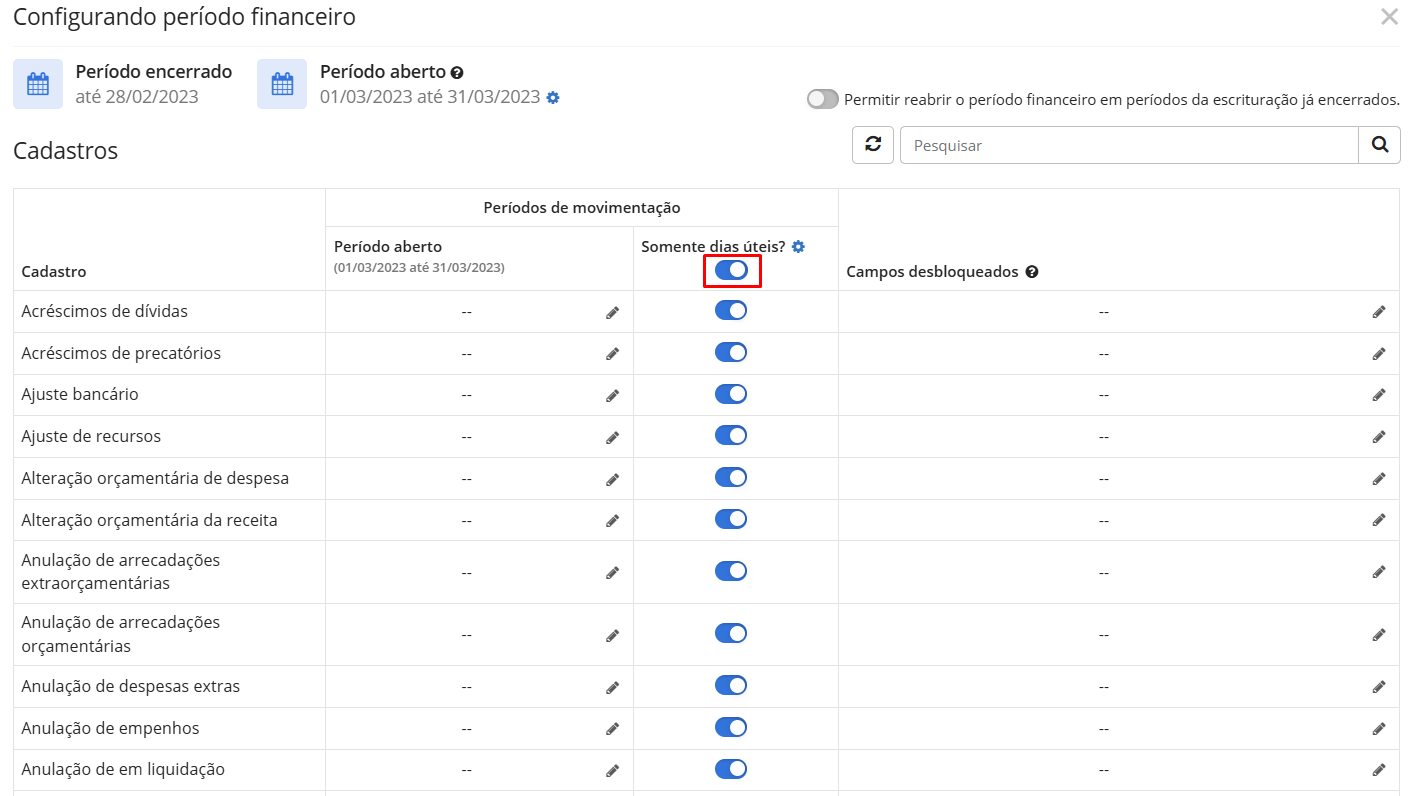The image size is (1416, 796).
Task: Open gear settings next to Período aberto dates
Action: 553,98
